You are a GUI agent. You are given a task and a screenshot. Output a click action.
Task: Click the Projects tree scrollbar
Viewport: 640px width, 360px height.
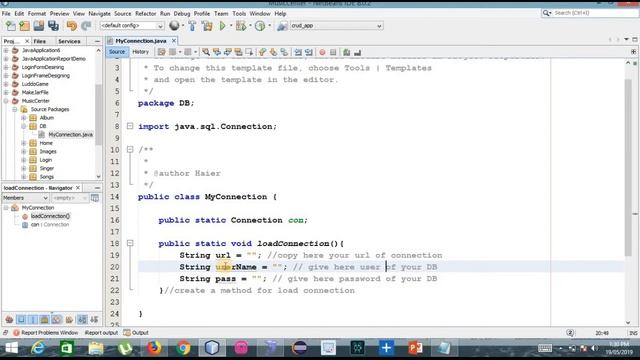pyautogui.click(x=98, y=114)
